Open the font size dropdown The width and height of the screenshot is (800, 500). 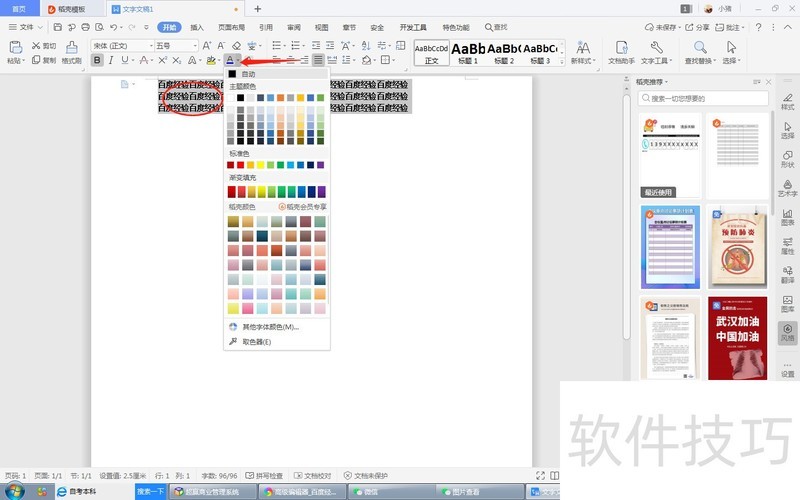196,46
